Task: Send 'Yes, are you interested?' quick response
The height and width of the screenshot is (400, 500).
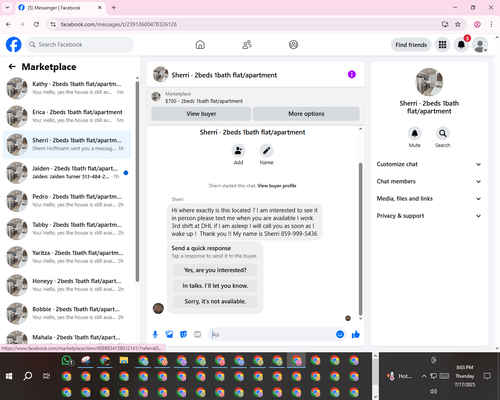Action: pos(215,270)
